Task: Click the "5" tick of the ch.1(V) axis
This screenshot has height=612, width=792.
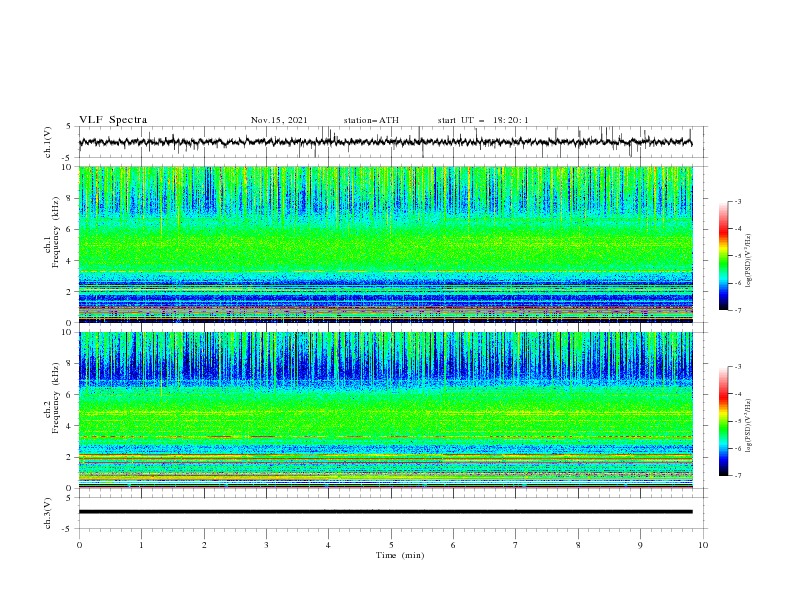Action: tap(69, 127)
